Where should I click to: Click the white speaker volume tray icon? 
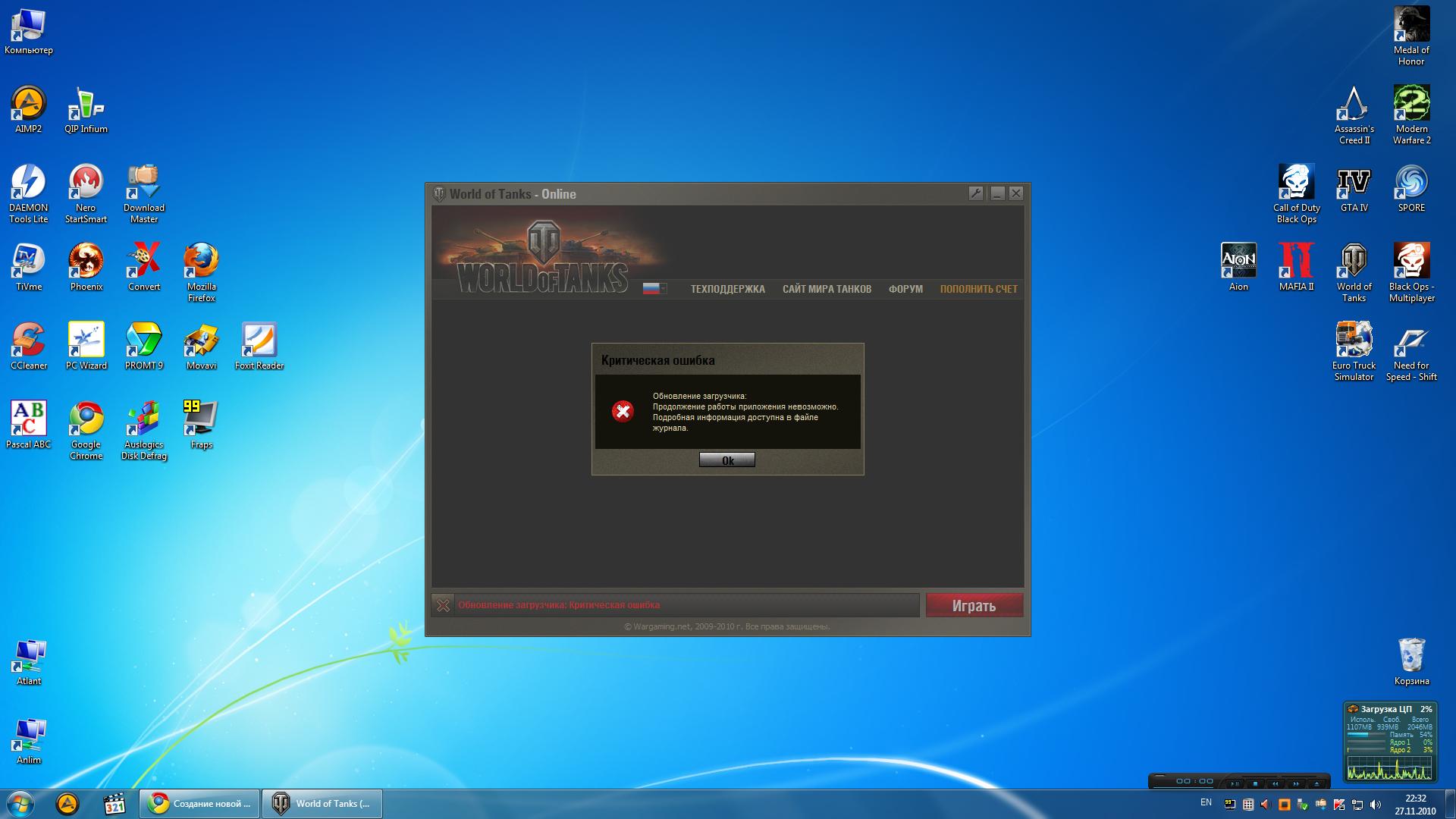[1376, 805]
